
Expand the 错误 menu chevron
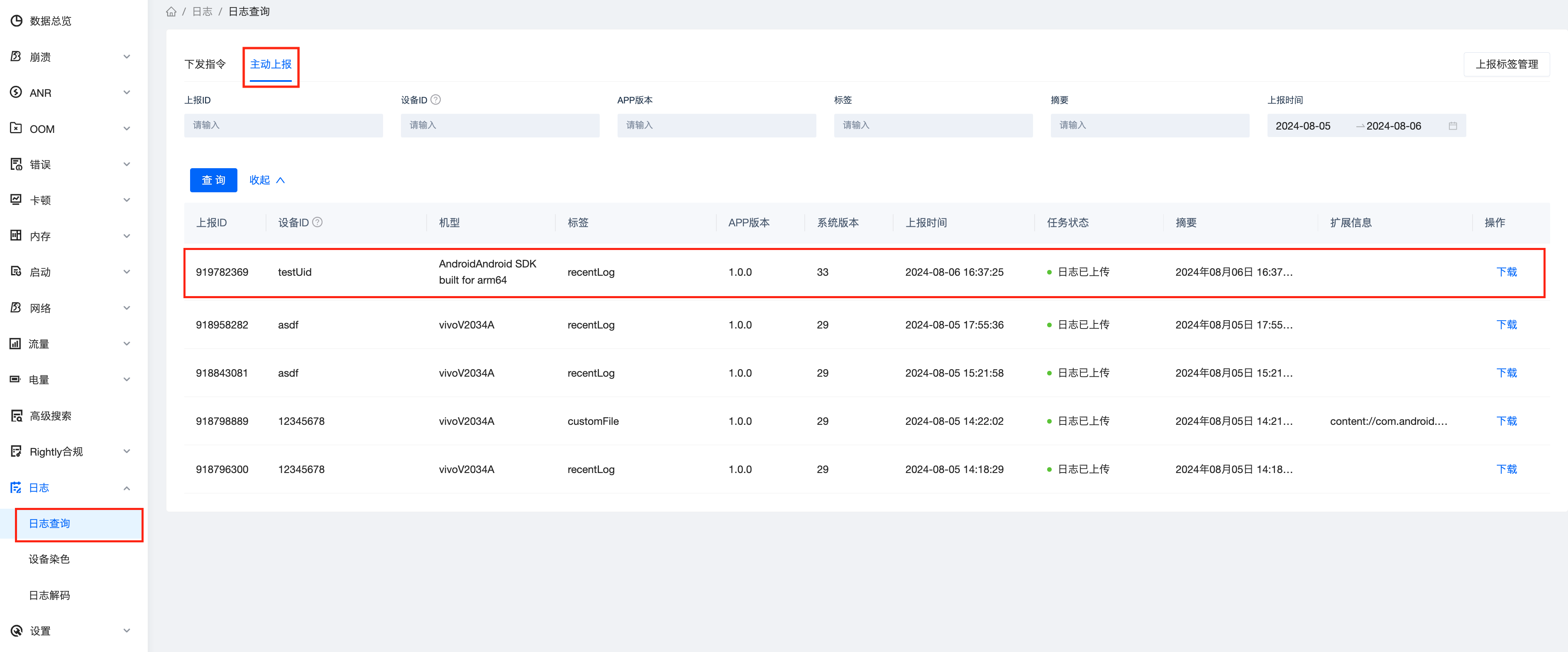tap(127, 164)
